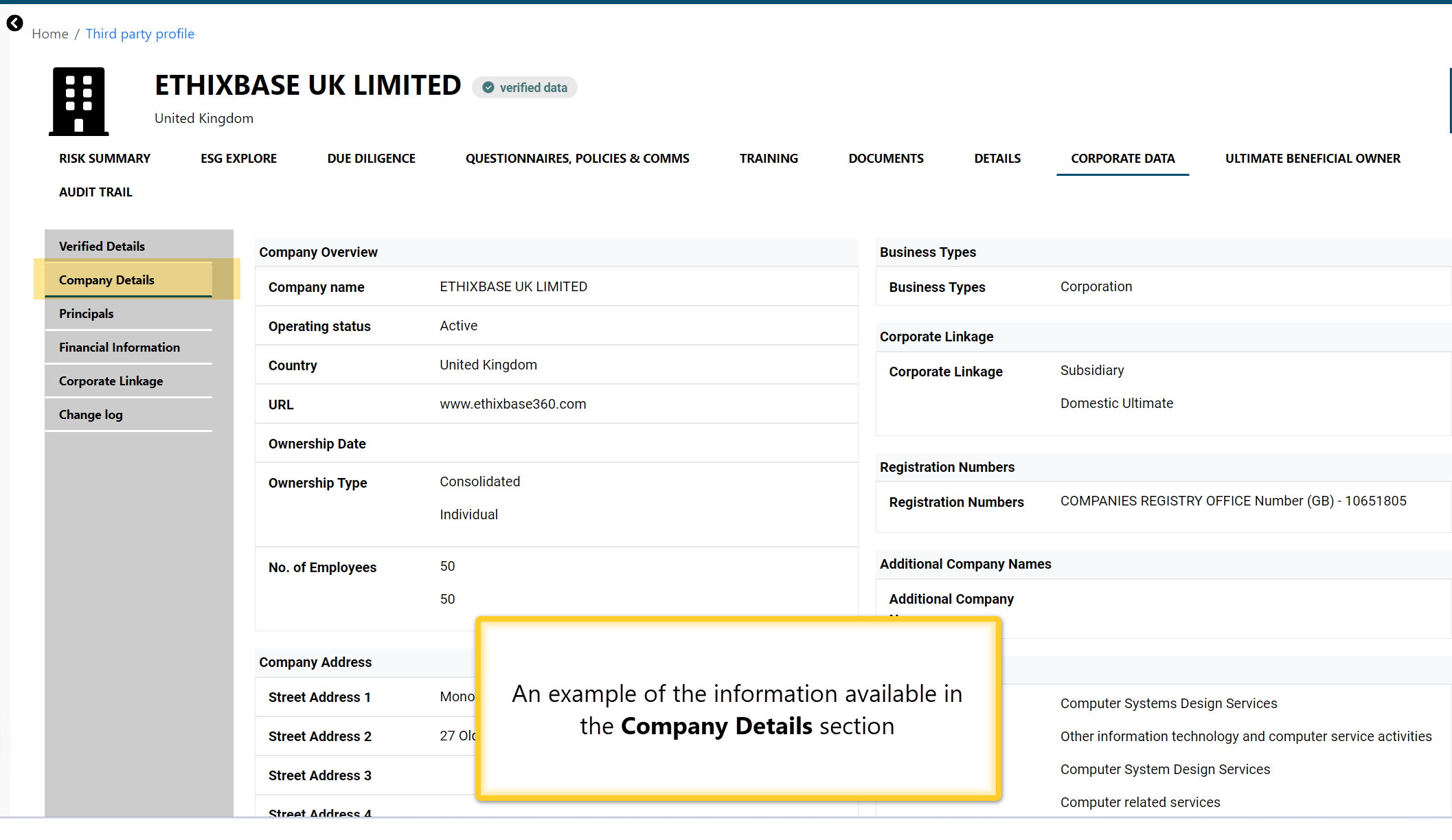Click the ETHIXBASE UK LIMITED page title

tap(308, 85)
